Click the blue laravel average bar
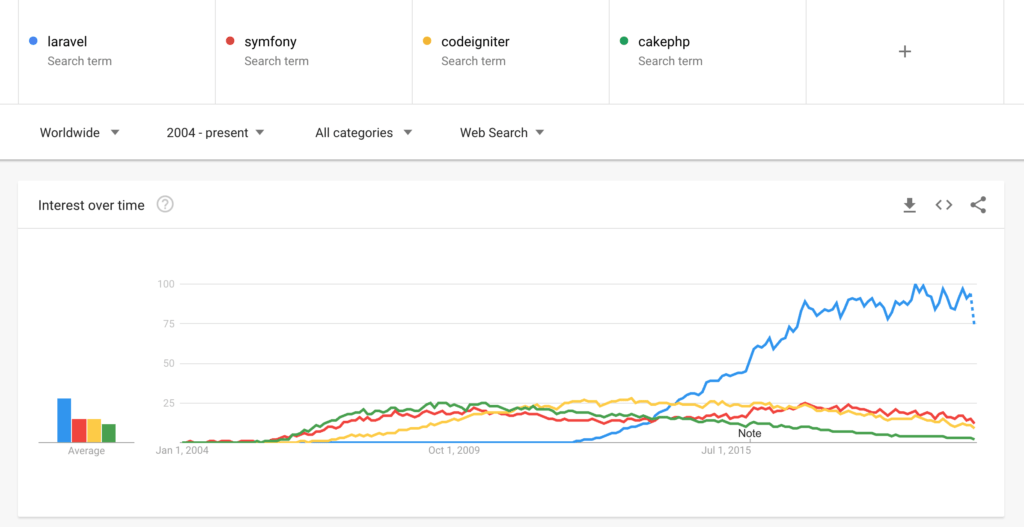The image size is (1024, 527). pyautogui.click(x=64, y=420)
